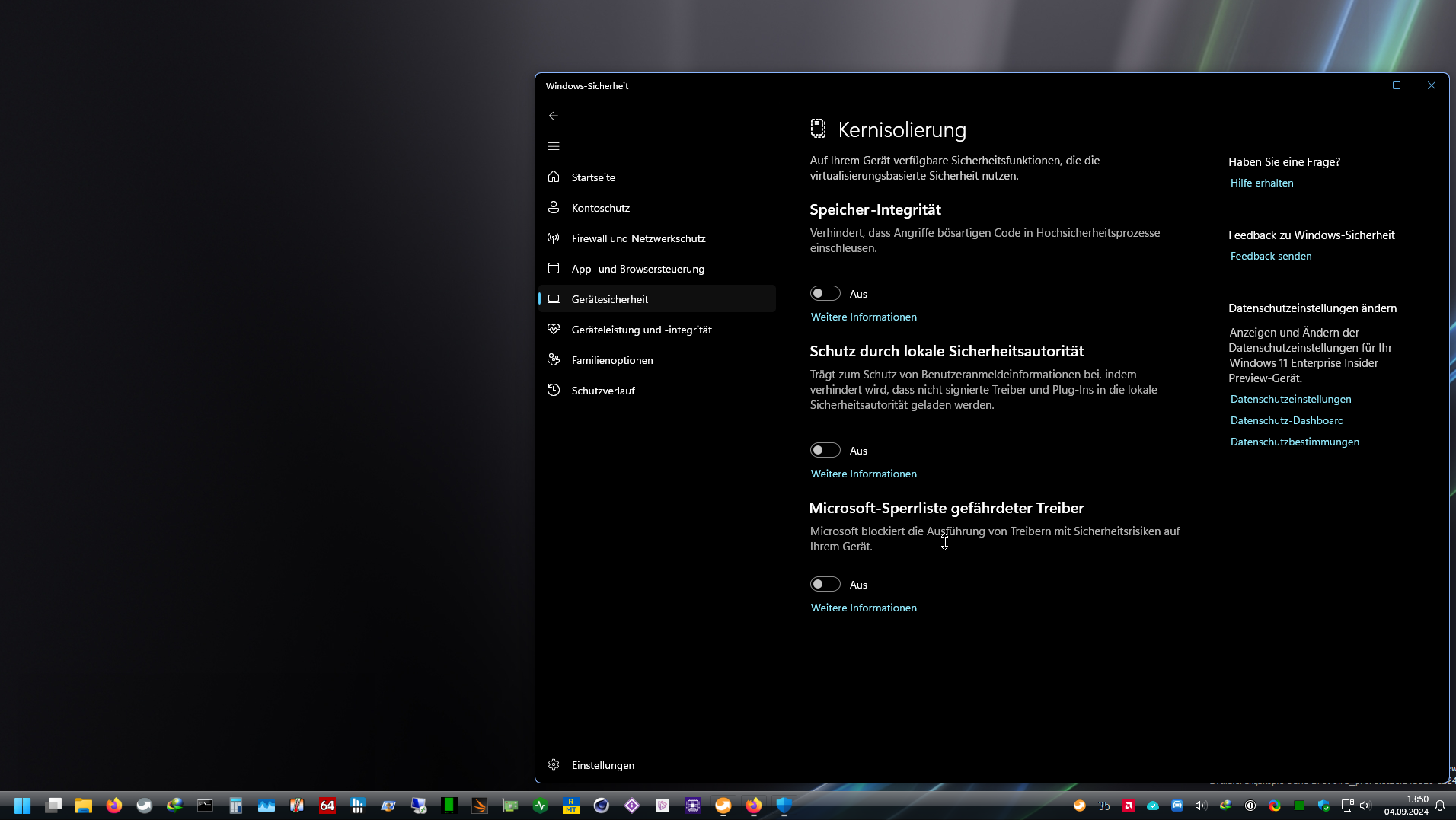Click the Schutzverlauf history clock icon
Screen dimensions: 1456x820
point(554,390)
